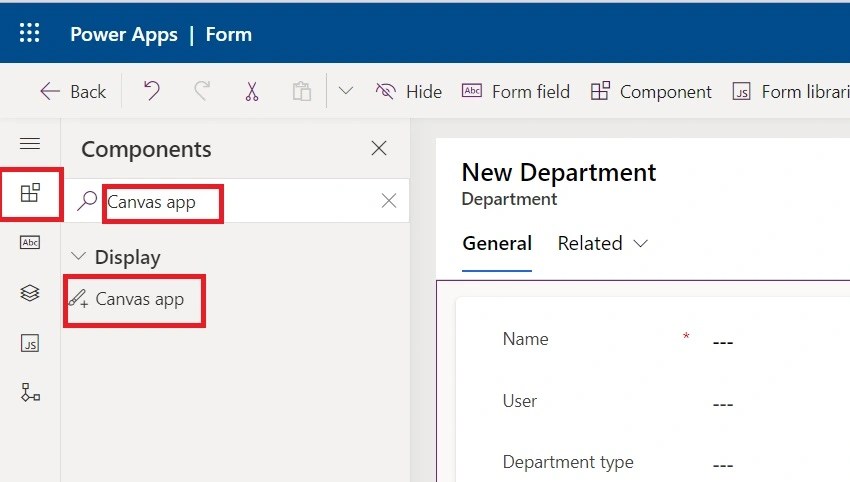This screenshot has width=850, height=482.
Task: Click the Paste clipboard icon
Action: click(301, 91)
